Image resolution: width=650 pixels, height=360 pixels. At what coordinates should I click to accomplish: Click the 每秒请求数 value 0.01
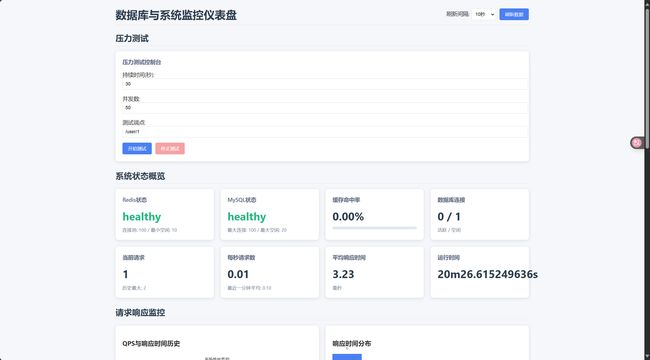click(x=238, y=274)
